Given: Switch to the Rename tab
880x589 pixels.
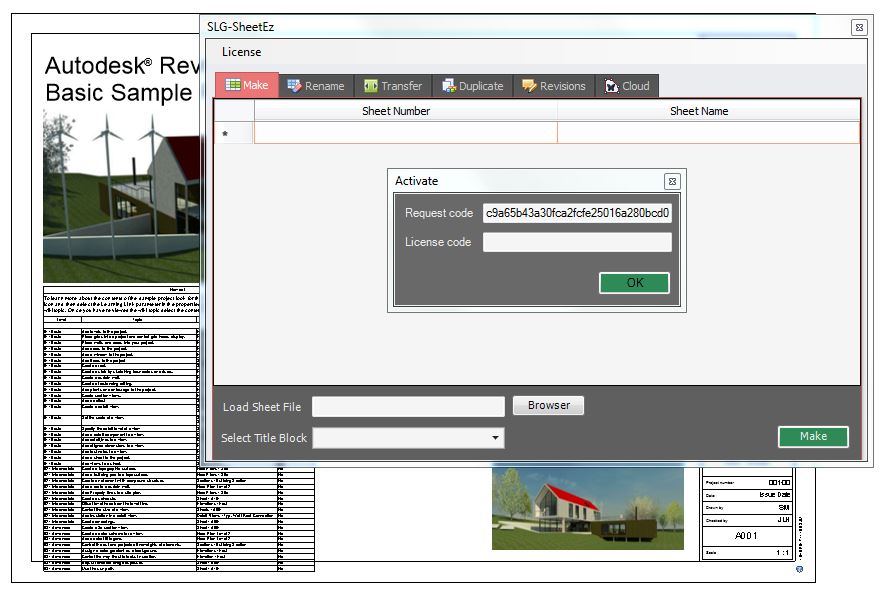Looking at the screenshot, I should coord(316,86).
